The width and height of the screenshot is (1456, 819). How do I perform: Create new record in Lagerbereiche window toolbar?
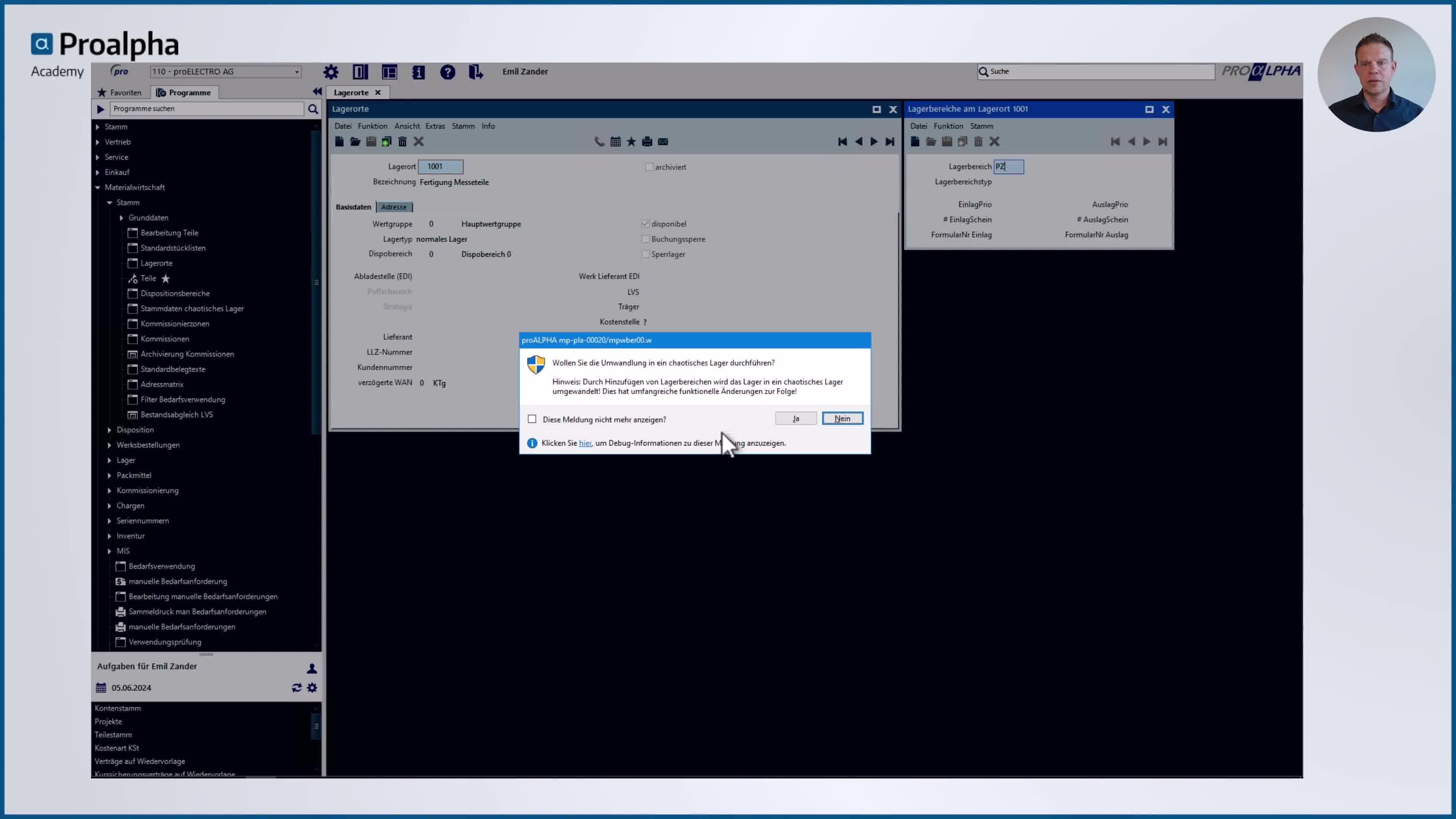(915, 141)
